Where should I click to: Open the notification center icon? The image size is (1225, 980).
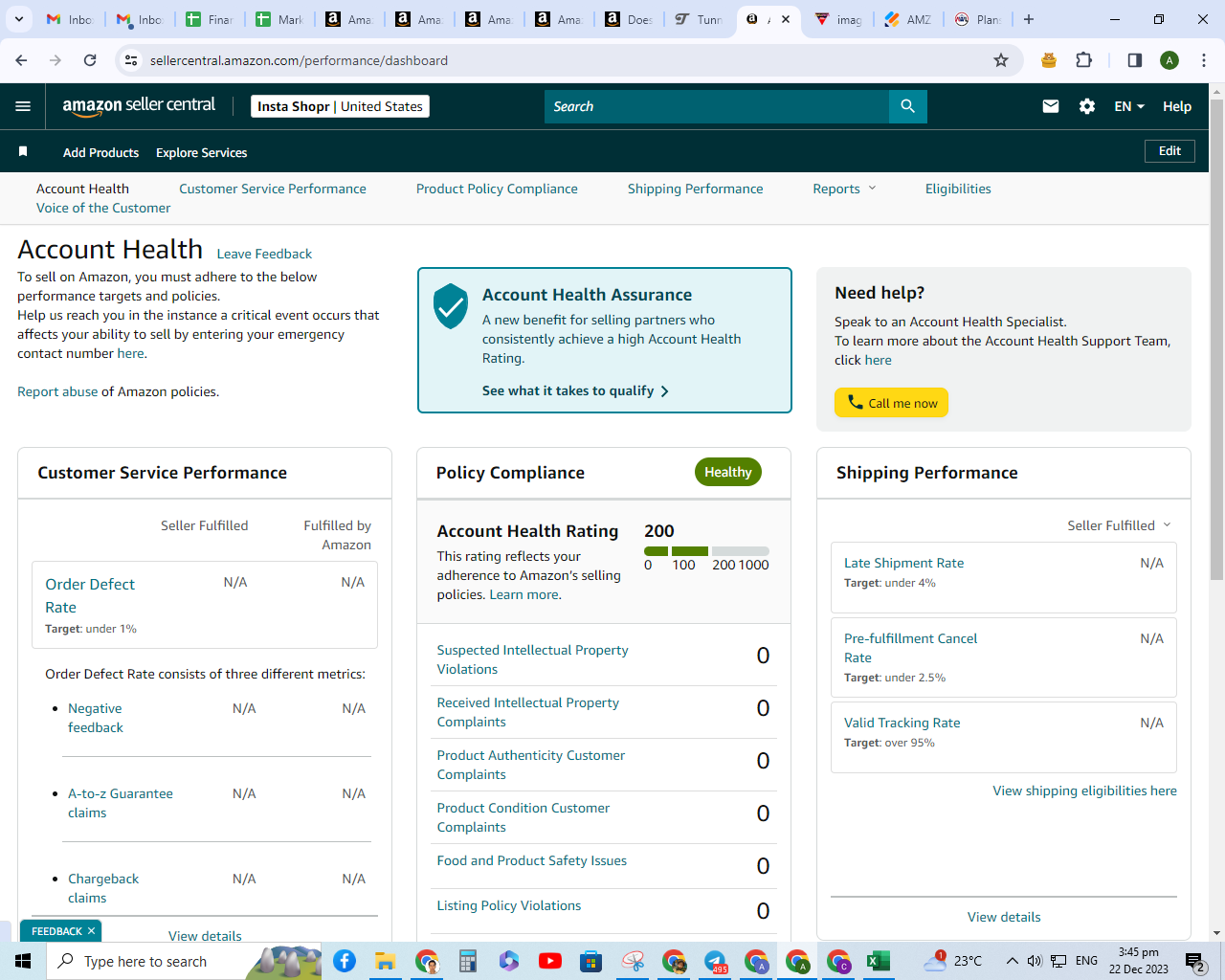1195,961
